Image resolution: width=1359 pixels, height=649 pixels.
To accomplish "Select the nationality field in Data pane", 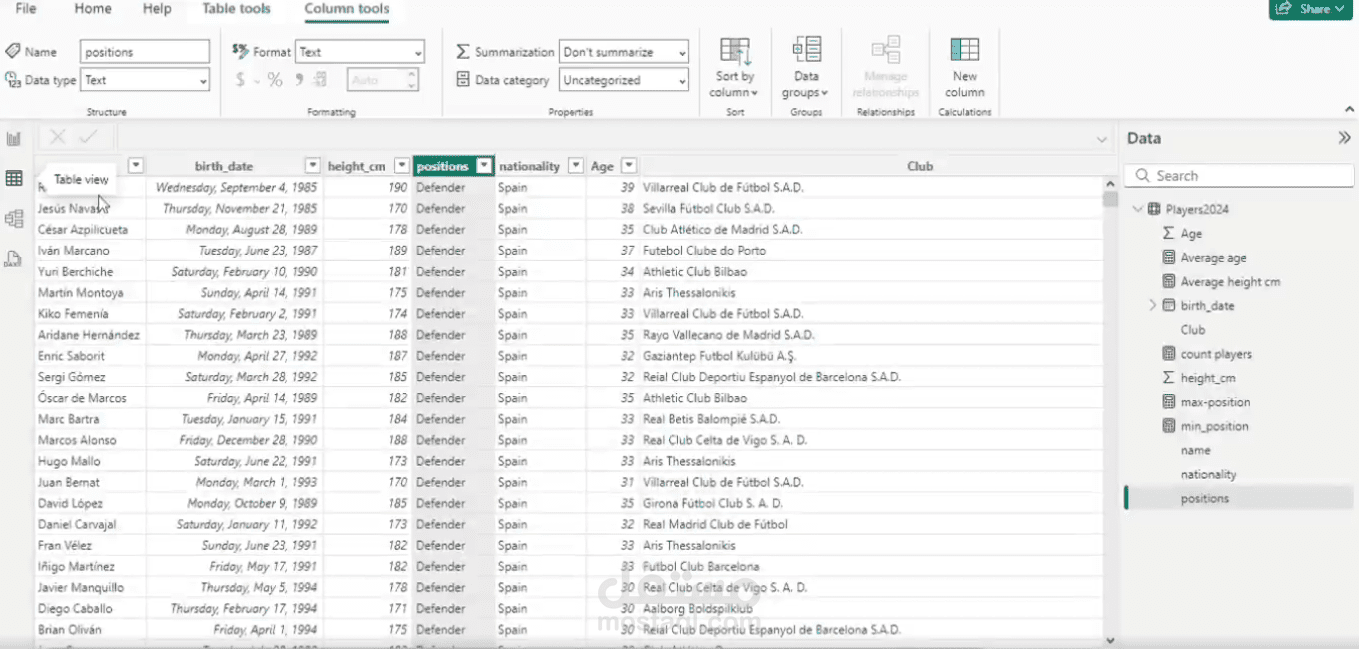I will point(1208,474).
